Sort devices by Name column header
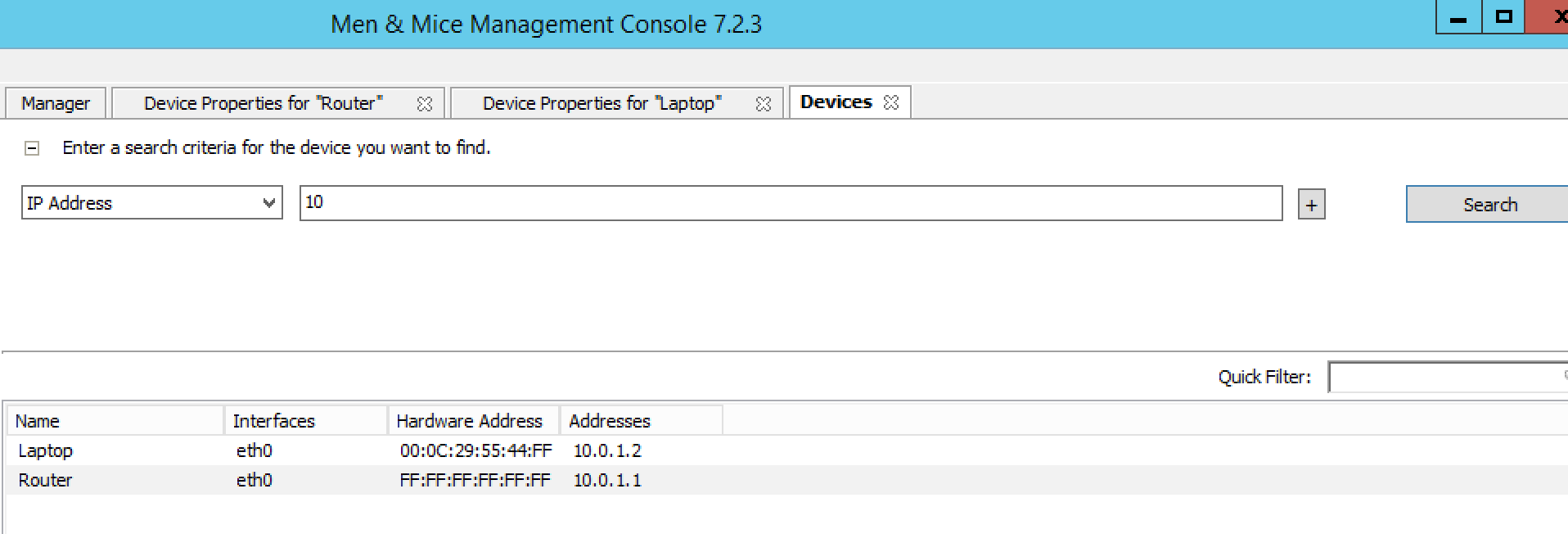Screen dimensions: 1568x534 tap(115, 421)
